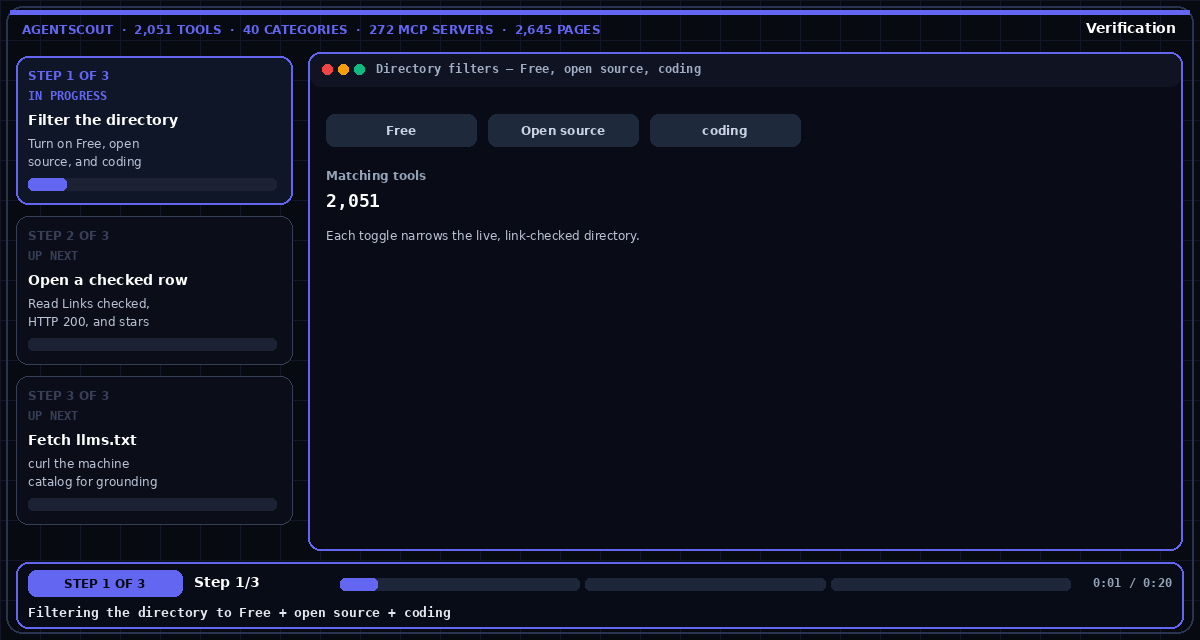Click the 40 CATEGORIES header stat
This screenshot has height=640, width=1200.
click(x=295, y=30)
